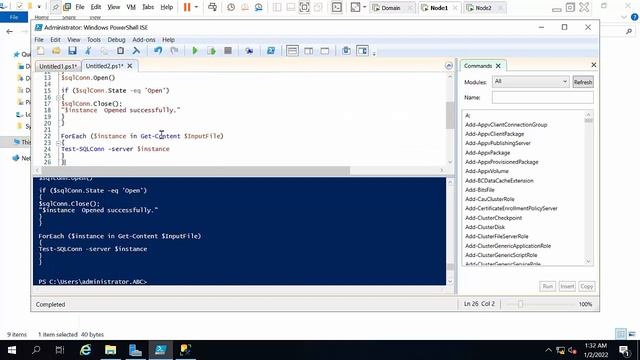Select the Untitled2.ps1 tab

point(104,66)
